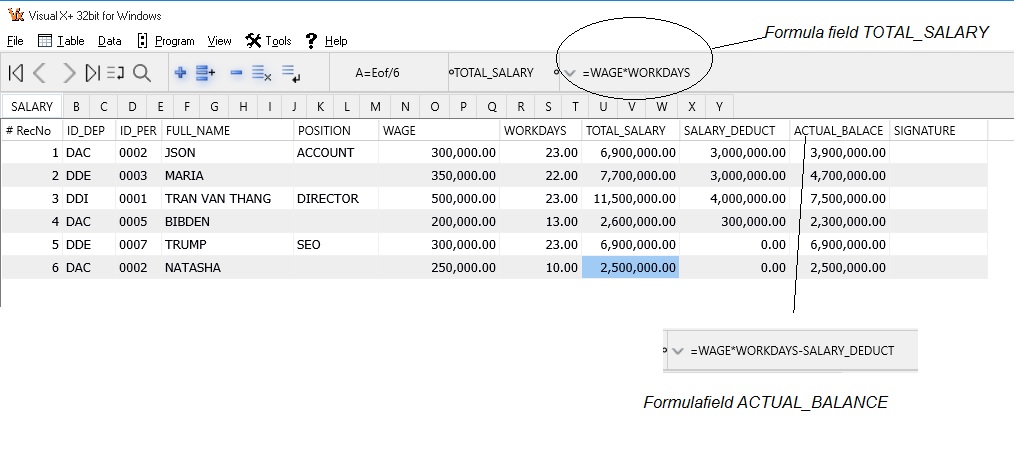Switch to tab B
This screenshot has height=449, width=1017.
(77, 106)
